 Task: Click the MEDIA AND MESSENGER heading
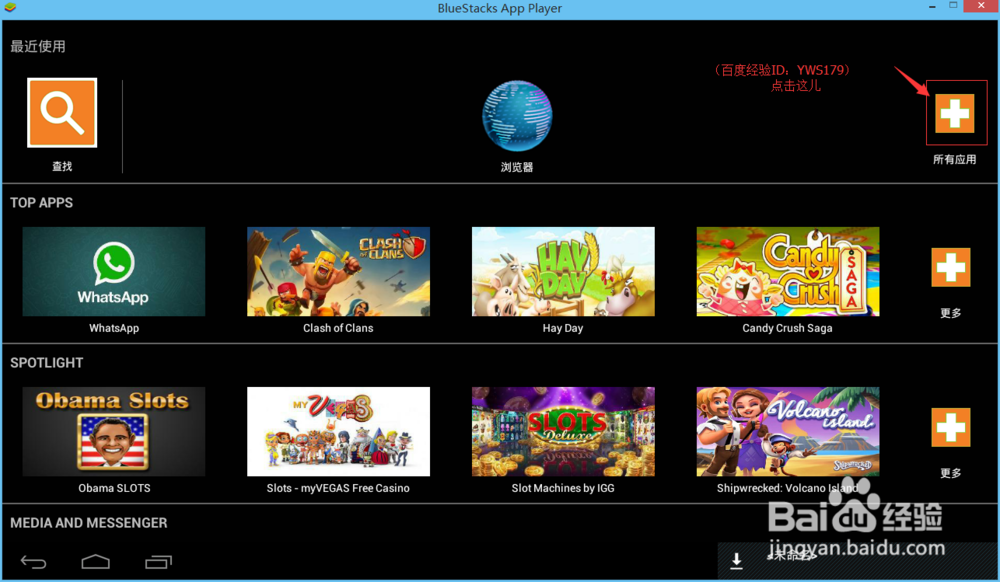89,523
